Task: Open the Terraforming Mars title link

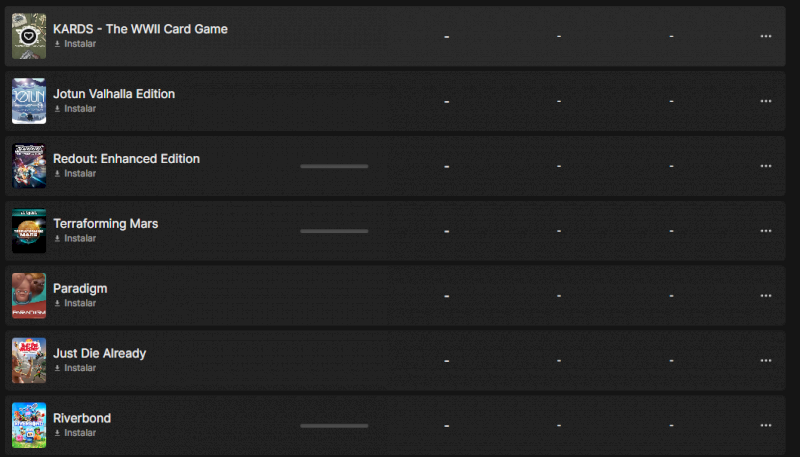Action: (x=105, y=223)
